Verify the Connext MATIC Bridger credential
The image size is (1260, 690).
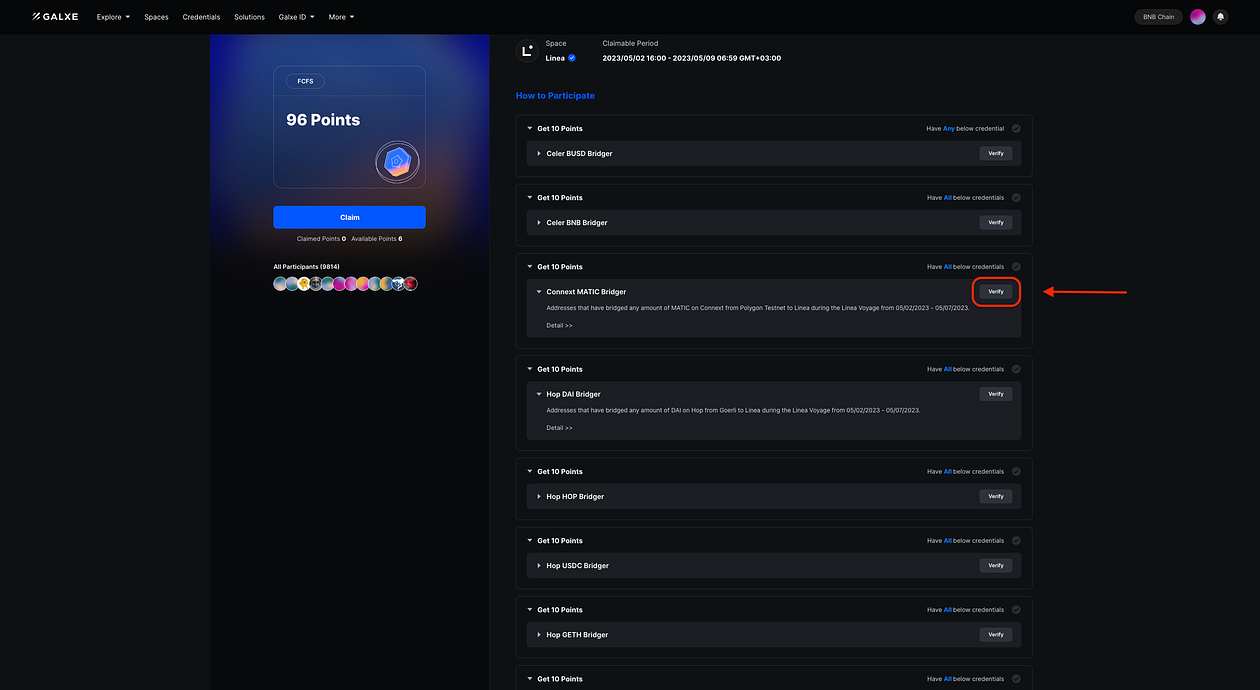click(996, 292)
